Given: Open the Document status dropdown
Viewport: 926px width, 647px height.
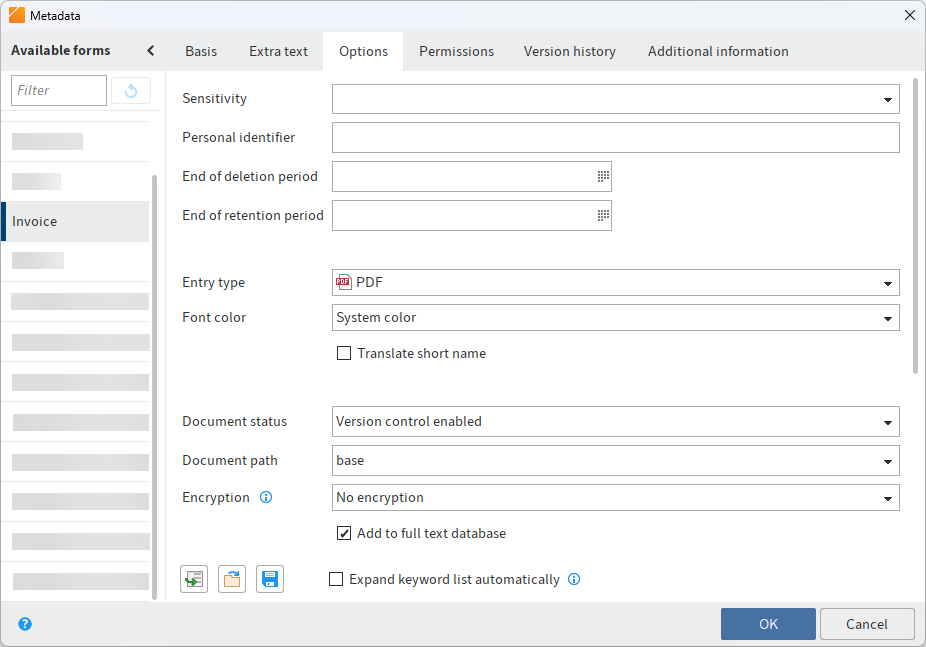Looking at the screenshot, I should tap(887, 421).
